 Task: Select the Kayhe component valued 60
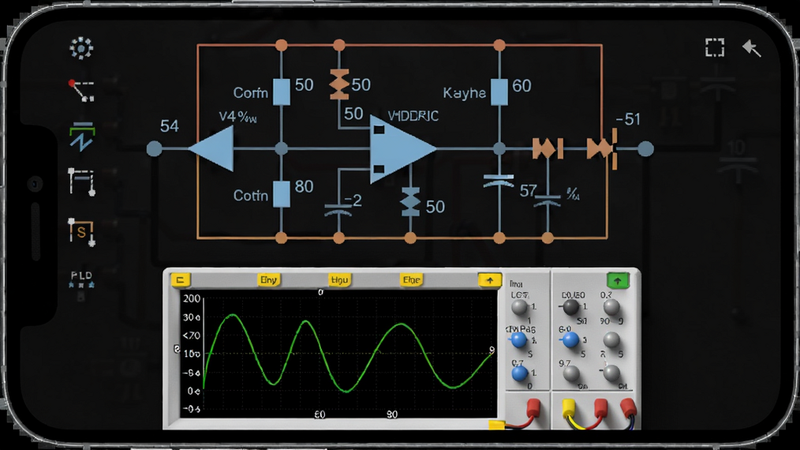[499, 92]
